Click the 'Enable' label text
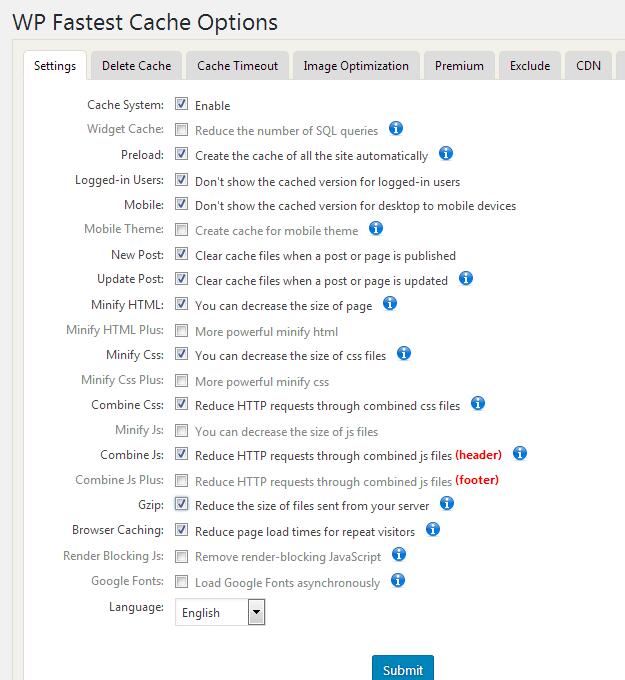The image size is (625, 680). coord(213,105)
